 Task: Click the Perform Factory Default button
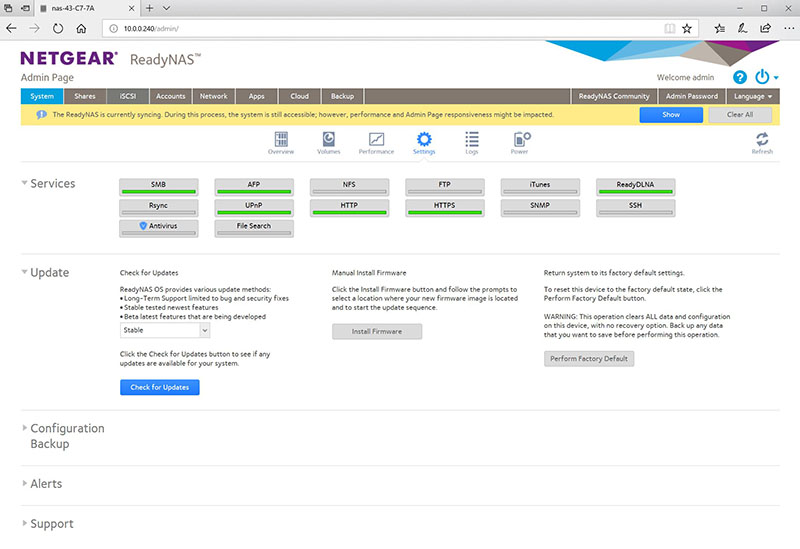coord(589,358)
